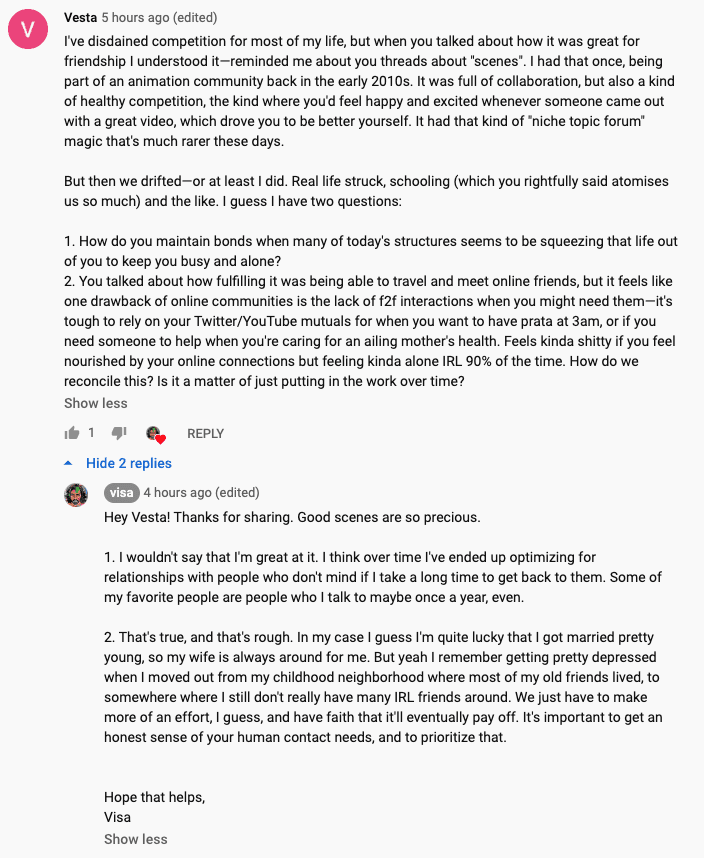
Task: Like Vesta's comment with thumbs-up
Action: (x=72, y=433)
